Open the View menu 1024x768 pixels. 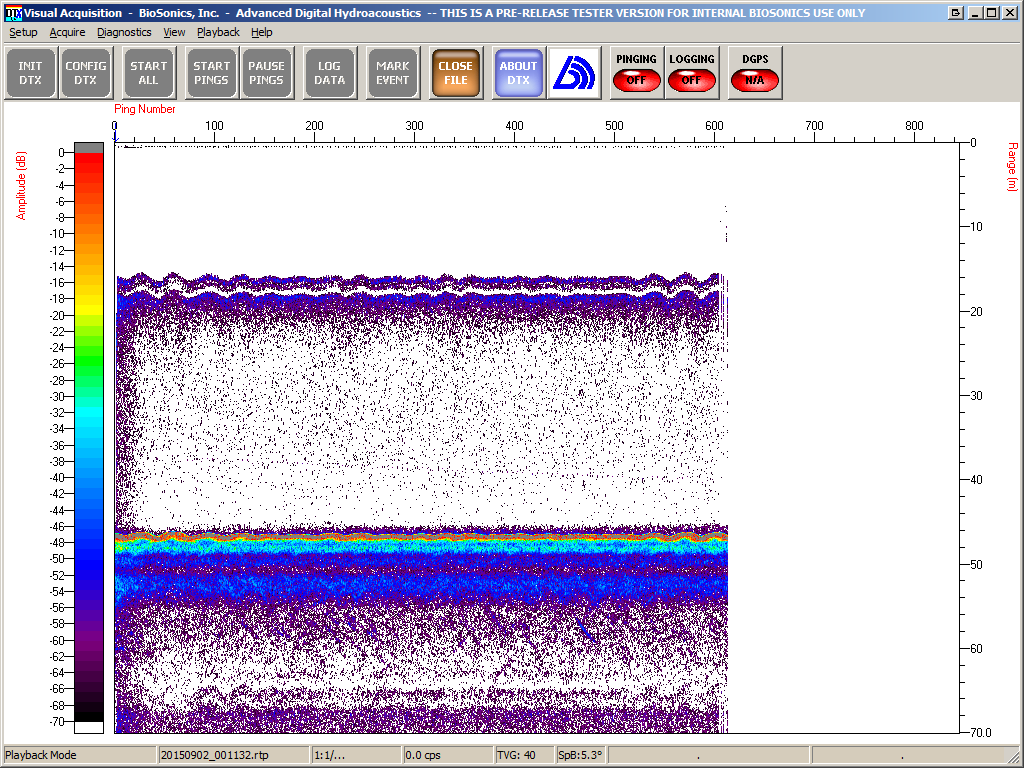174,32
